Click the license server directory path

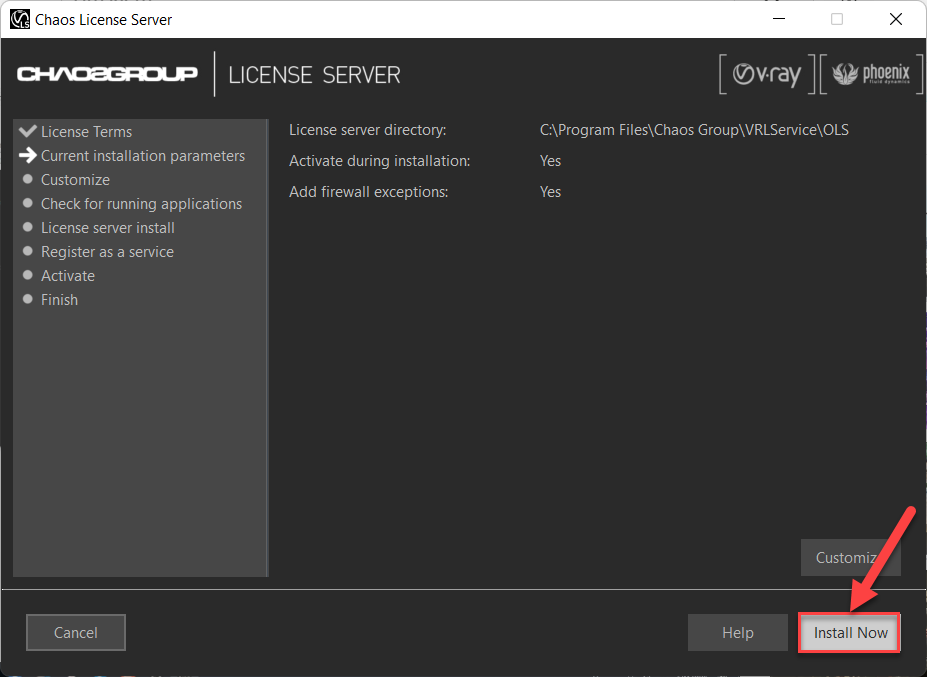tap(694, 130)
